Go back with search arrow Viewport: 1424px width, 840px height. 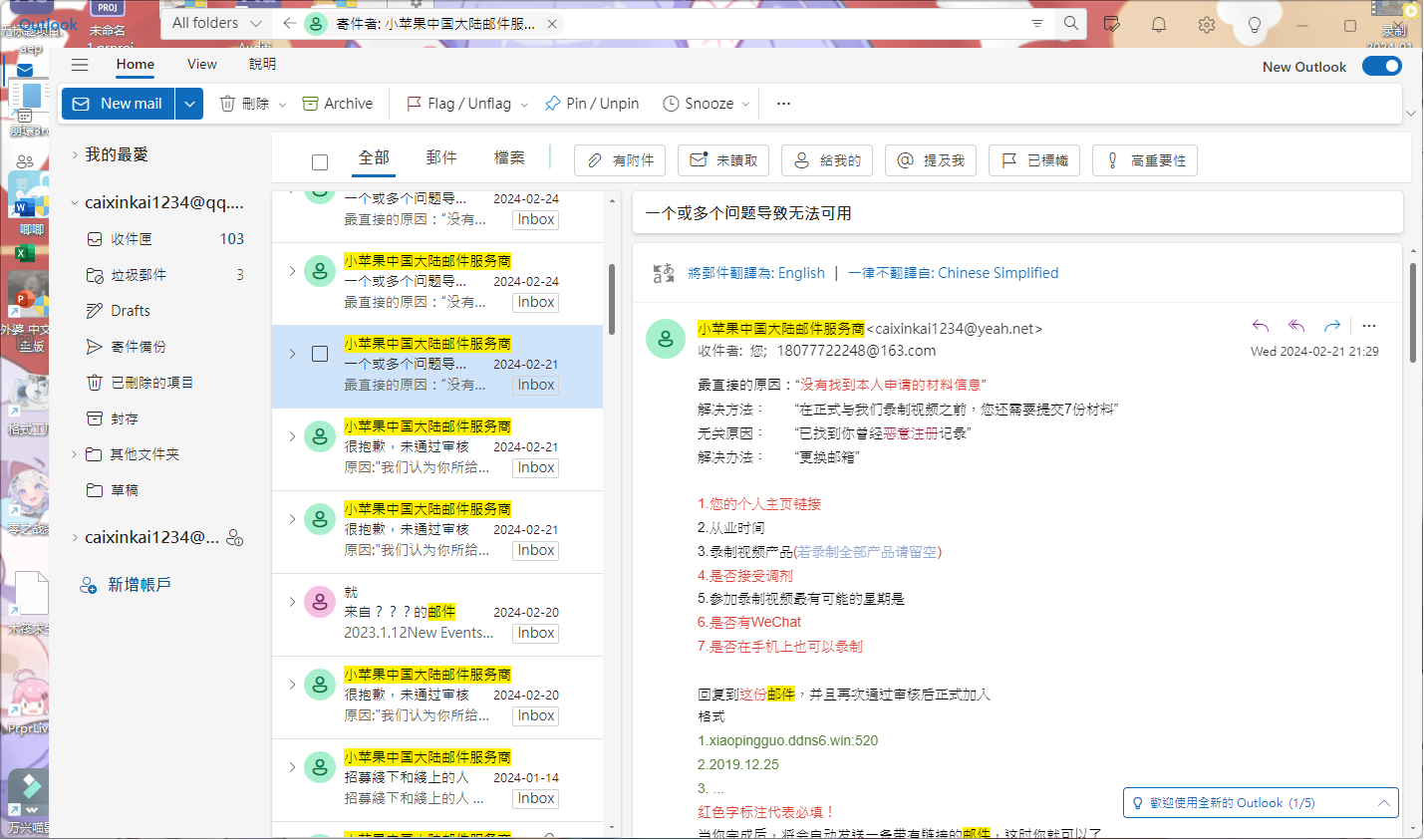click(x=289, y=23)
